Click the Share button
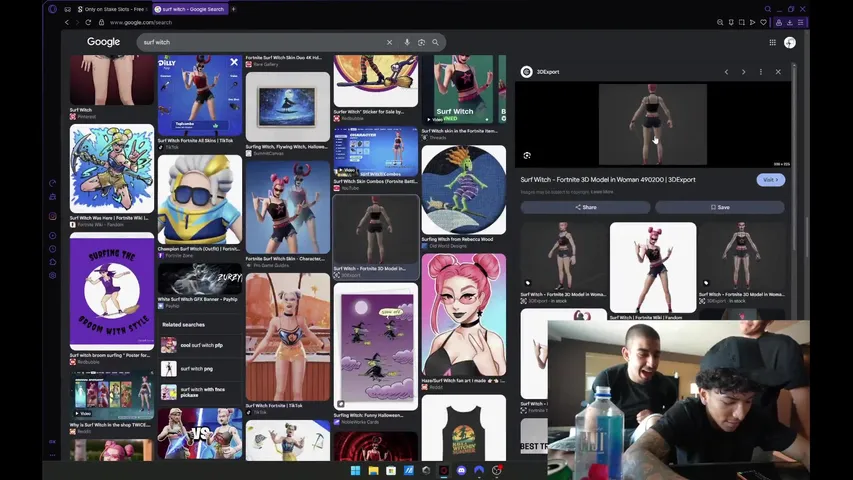 click(585, 207)
